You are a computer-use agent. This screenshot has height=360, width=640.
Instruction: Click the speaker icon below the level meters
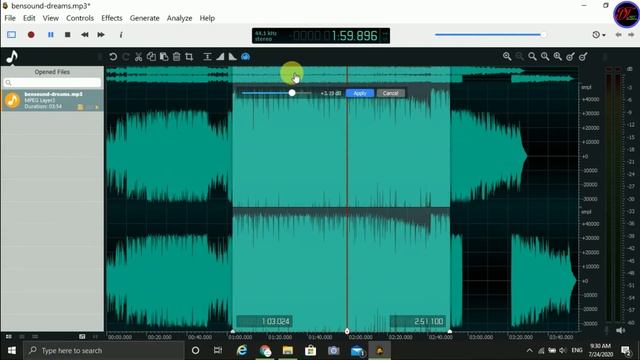pyautogui.click(x=620, y=330)
